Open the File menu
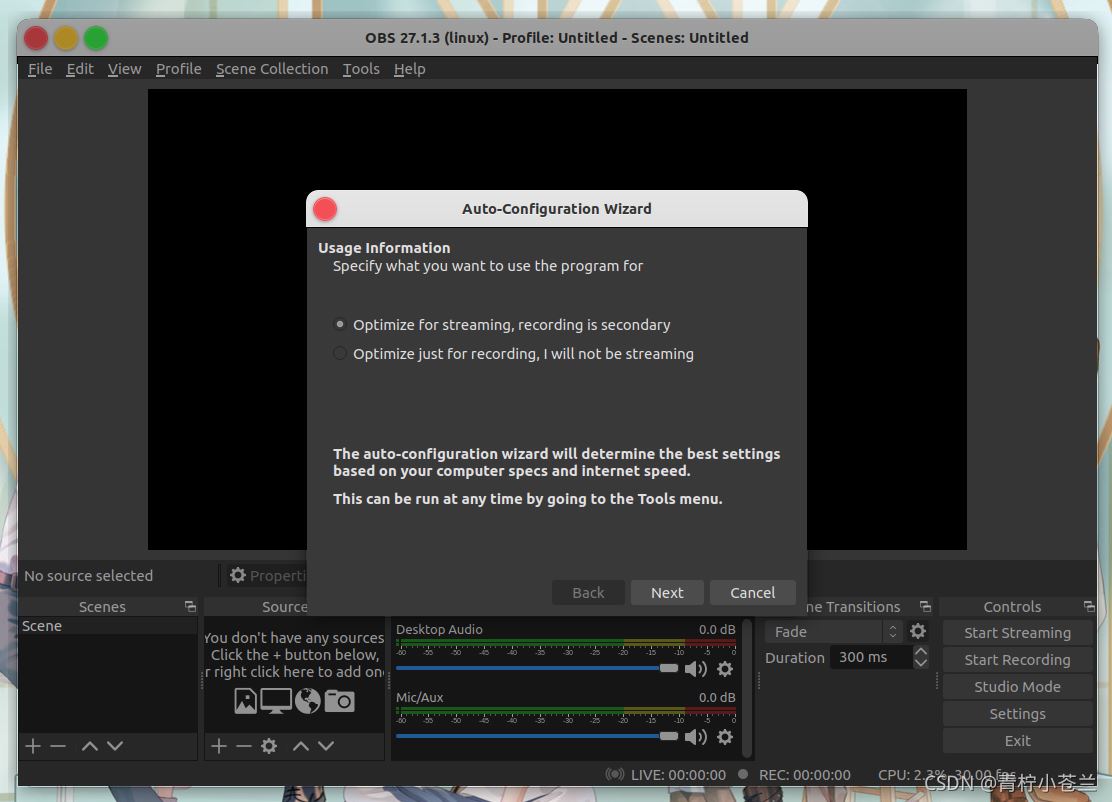The image size is (1112, 802). pyautogui.click(x=40, y=69)
